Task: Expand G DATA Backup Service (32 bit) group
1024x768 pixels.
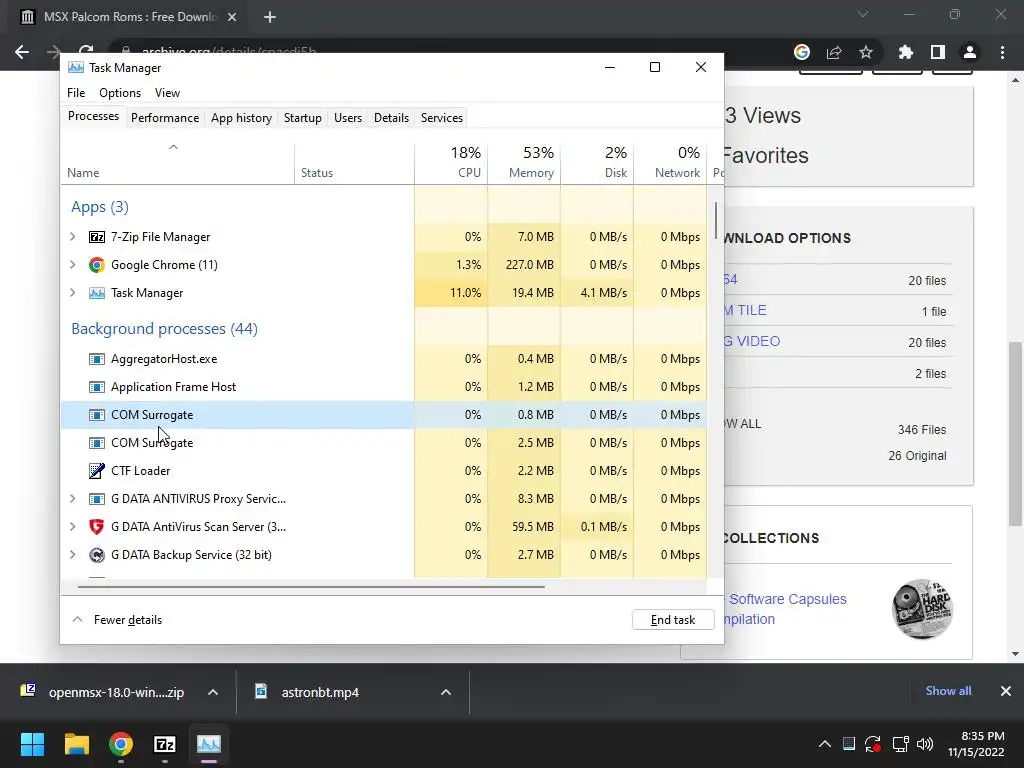Action: [x=72, y=555]
